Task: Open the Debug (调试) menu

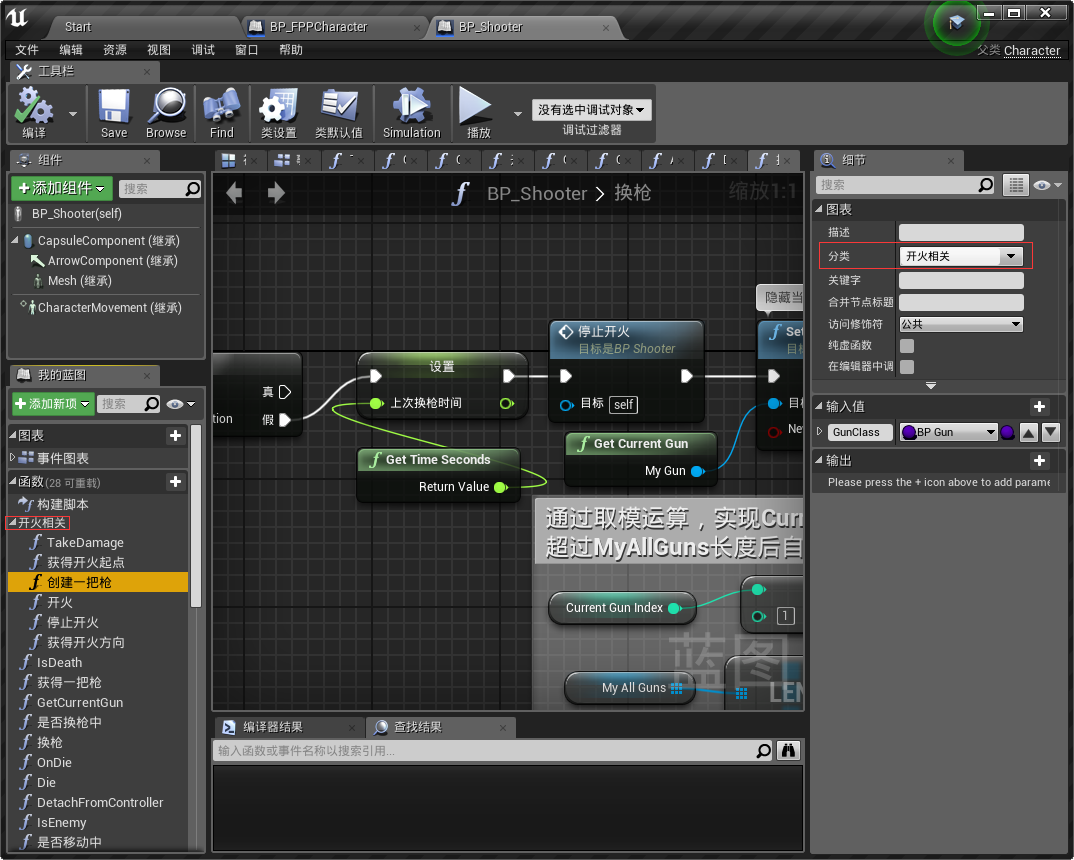Action: click(x=203, y=50)
